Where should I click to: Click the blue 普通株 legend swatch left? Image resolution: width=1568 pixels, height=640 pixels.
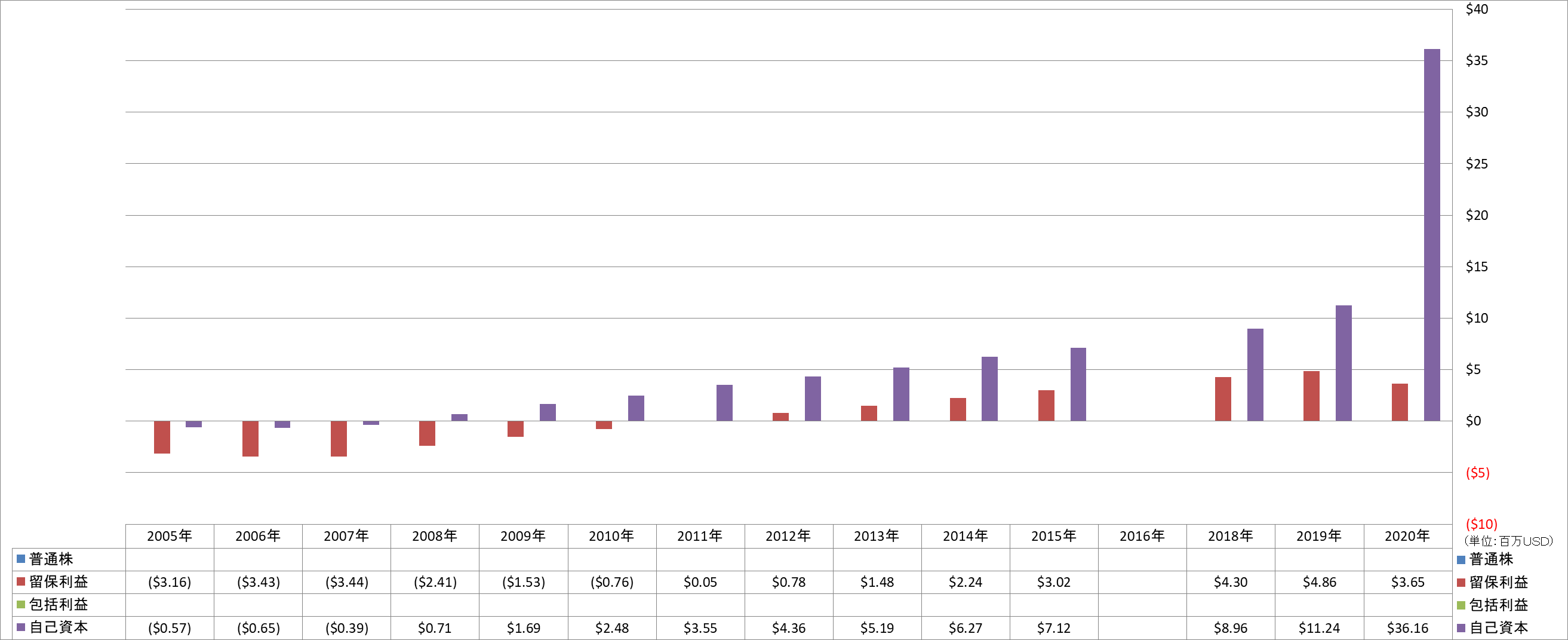coord(21,558)
